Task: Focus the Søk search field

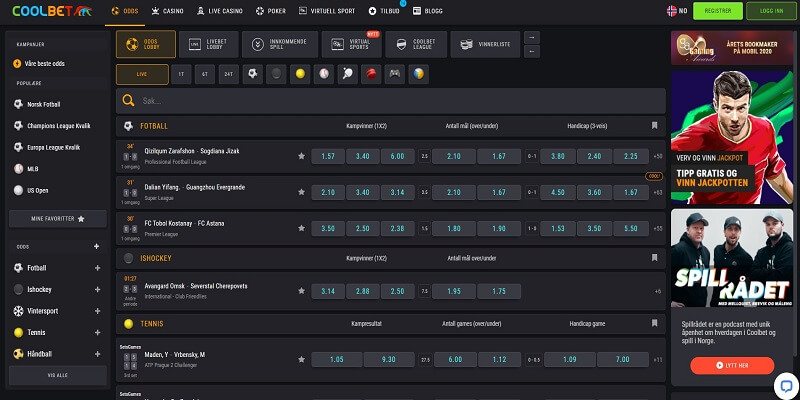Action: click(x=391, y=101)
